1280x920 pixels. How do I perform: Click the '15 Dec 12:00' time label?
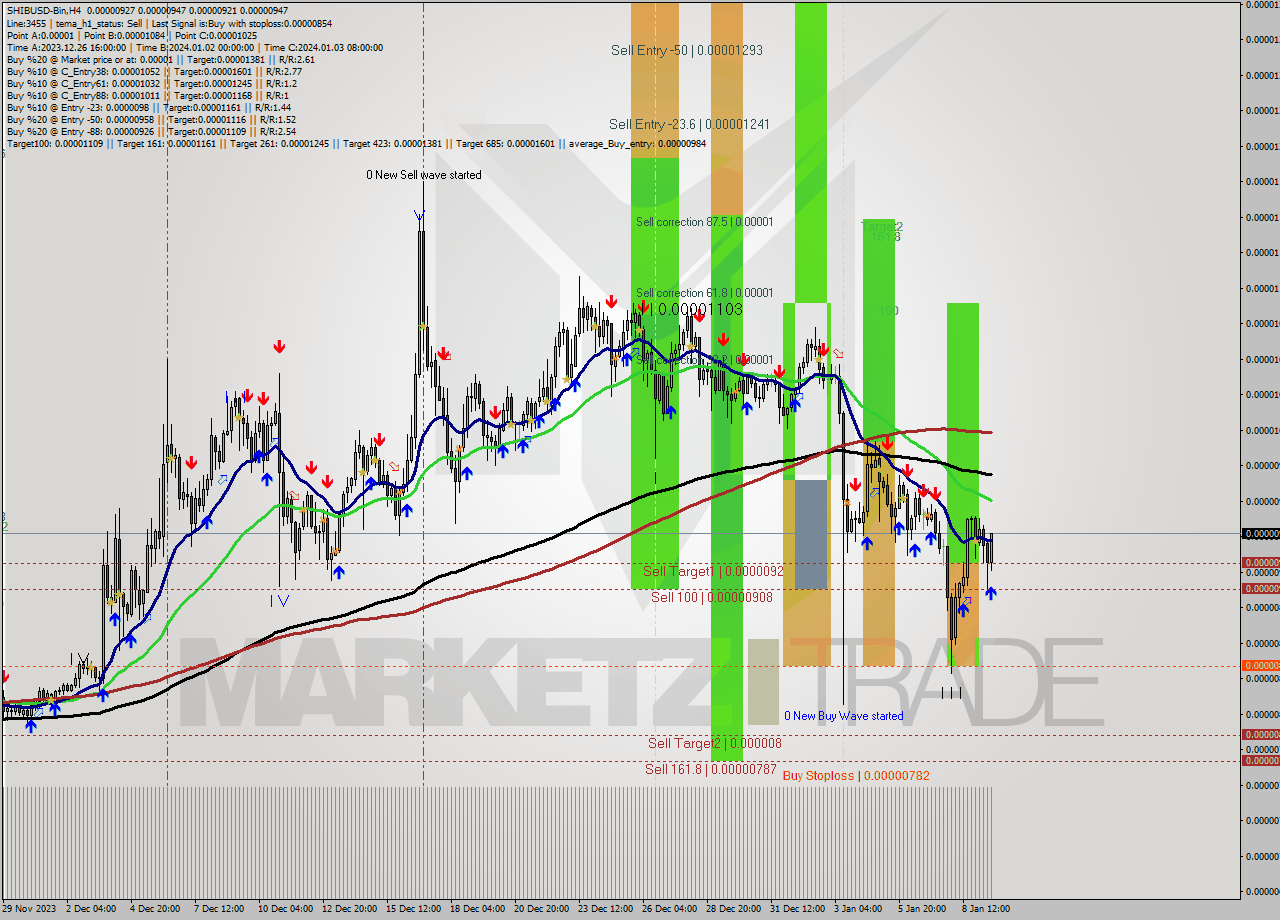(x=413, y=909)
